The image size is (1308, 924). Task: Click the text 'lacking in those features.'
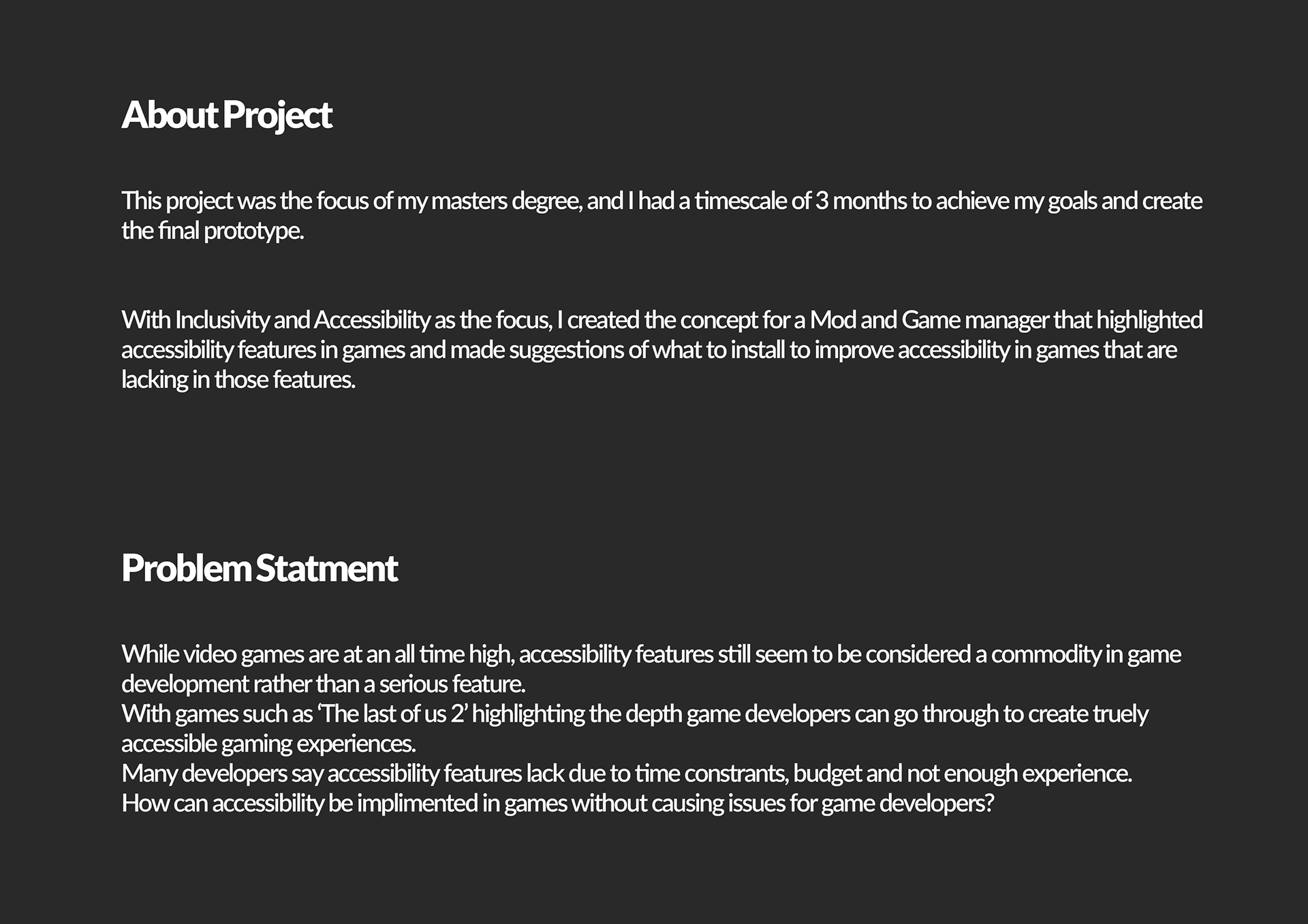(x=238, y=379)
